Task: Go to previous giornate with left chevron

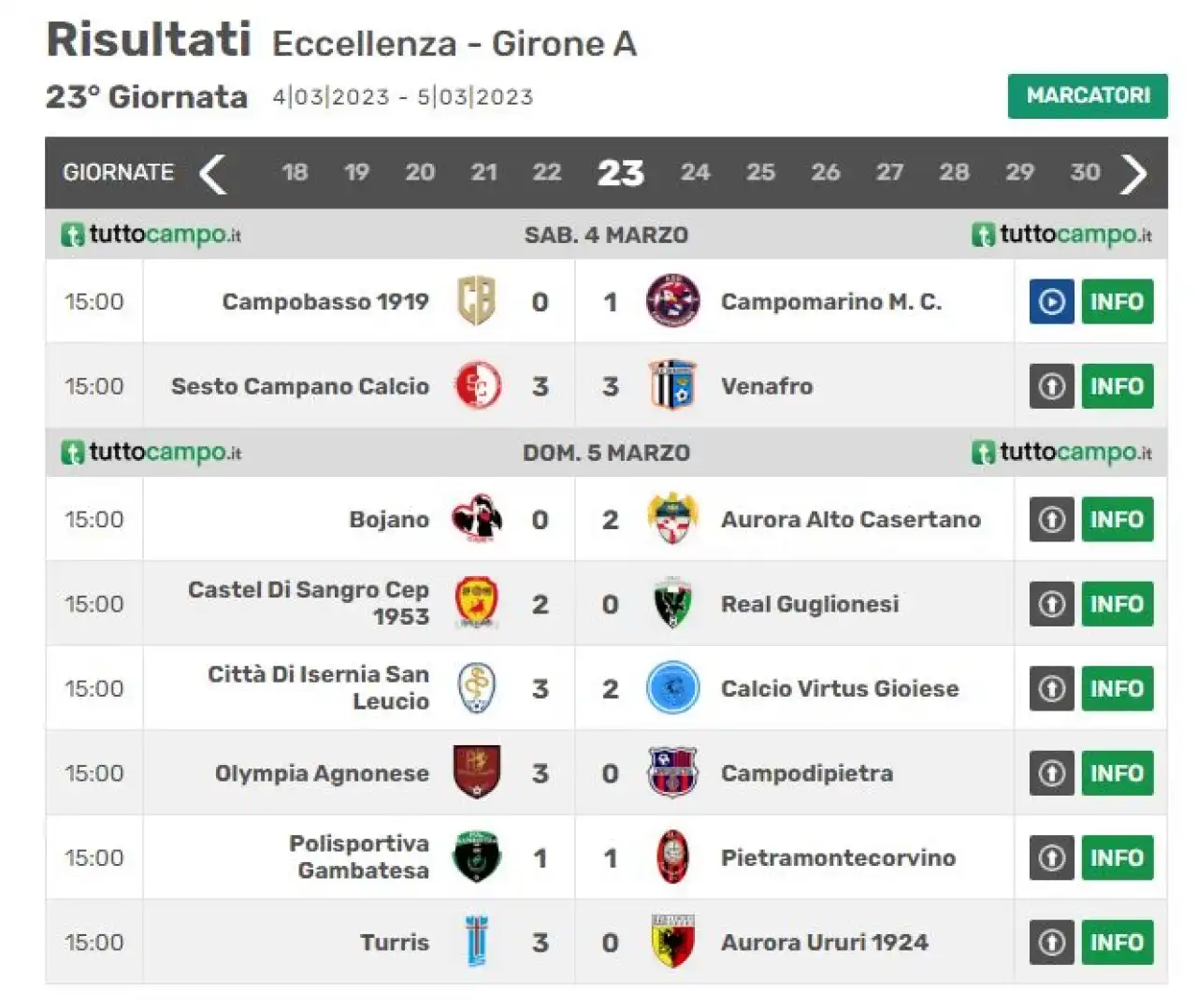Action: (x=213, y=173)
